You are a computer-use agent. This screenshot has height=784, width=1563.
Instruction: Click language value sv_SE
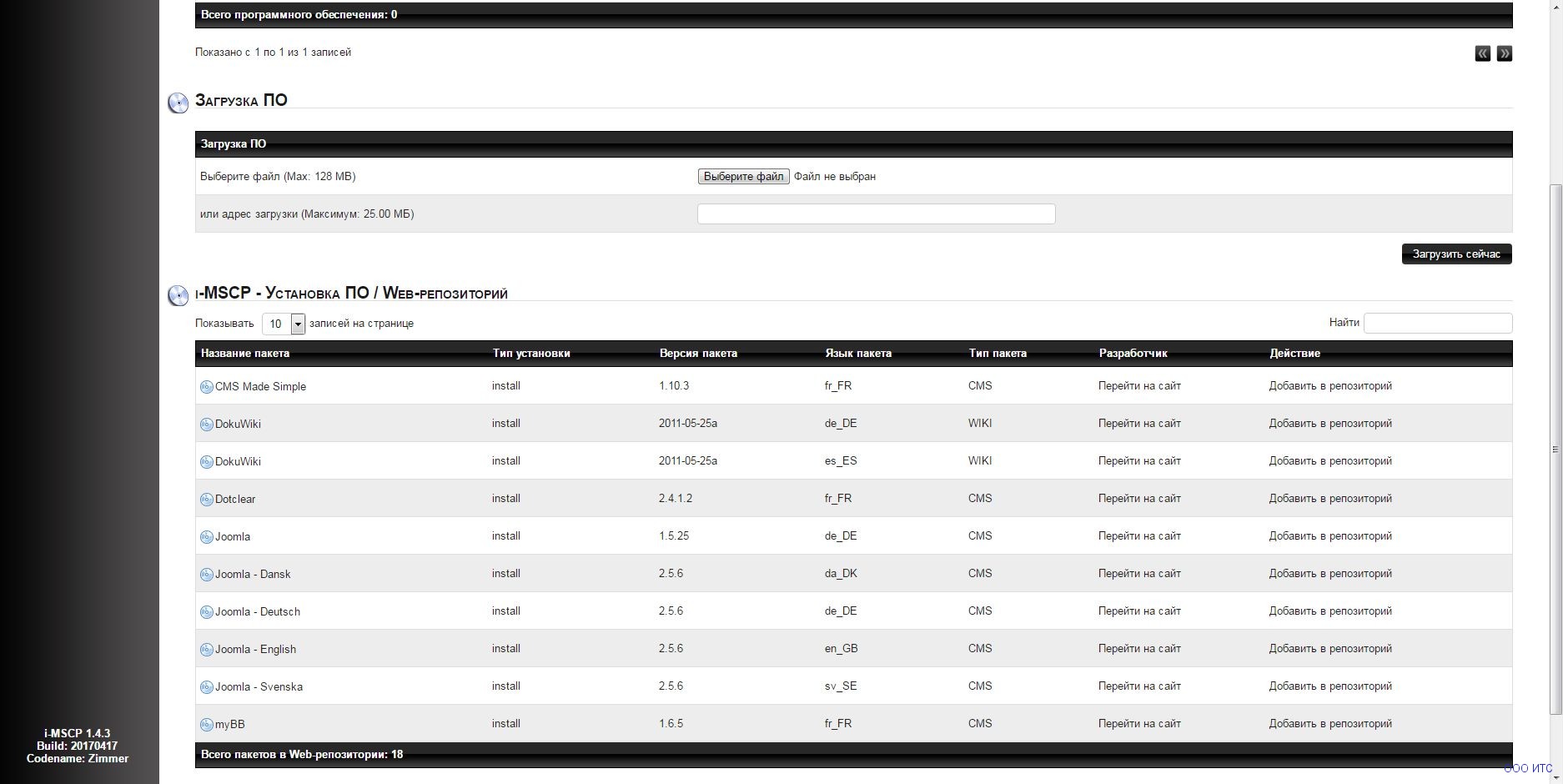point(841,686)
